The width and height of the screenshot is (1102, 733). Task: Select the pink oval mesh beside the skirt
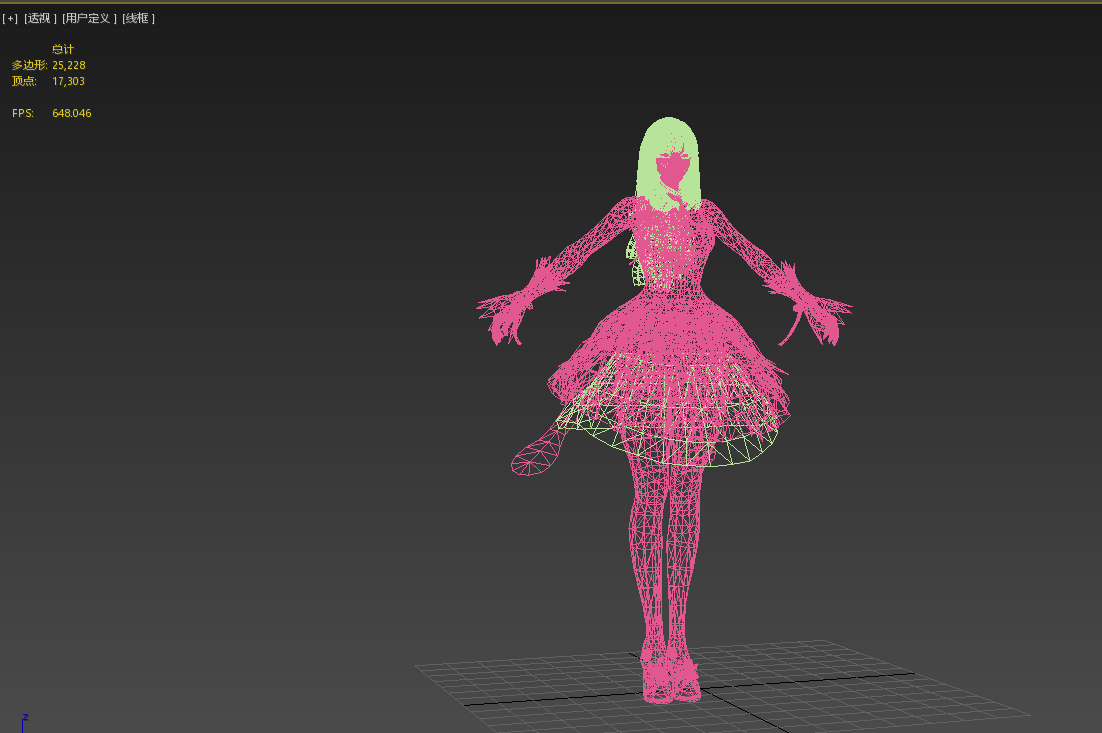point(535,455)
